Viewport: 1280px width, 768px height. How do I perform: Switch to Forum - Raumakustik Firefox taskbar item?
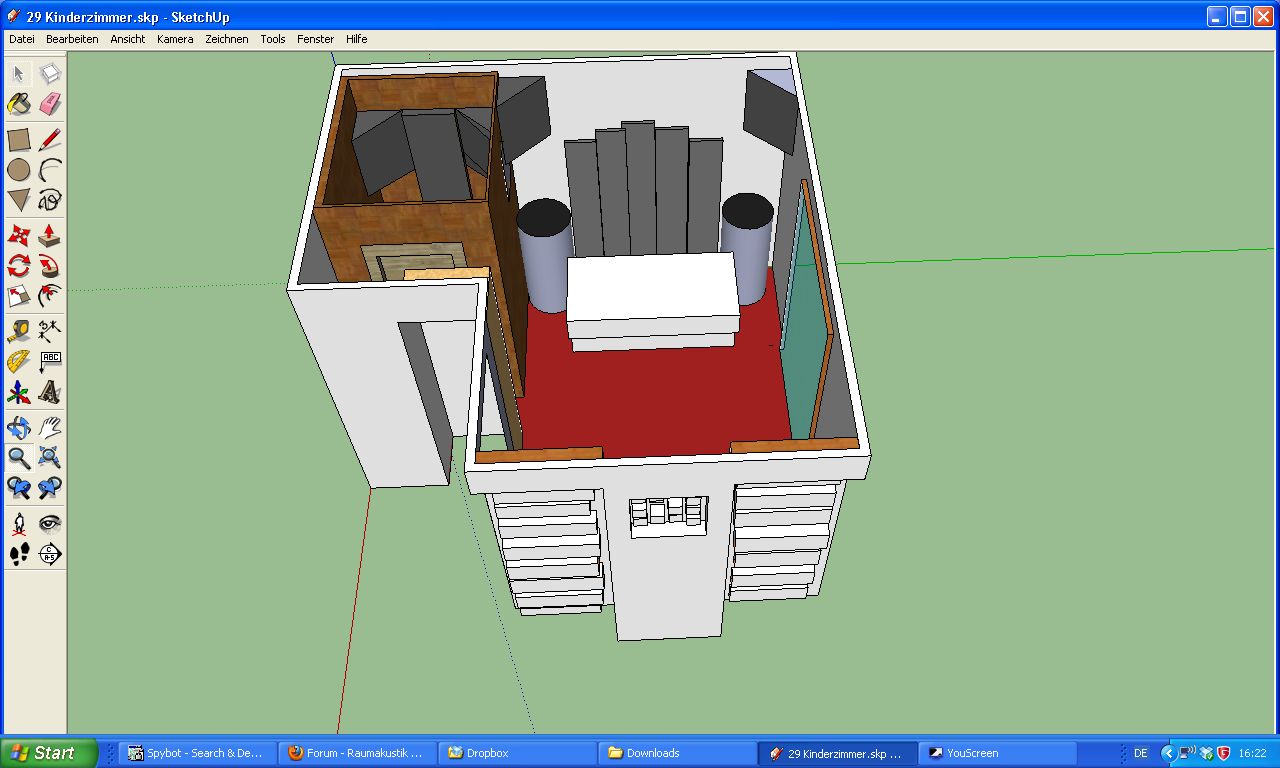[x=358, y=753]
